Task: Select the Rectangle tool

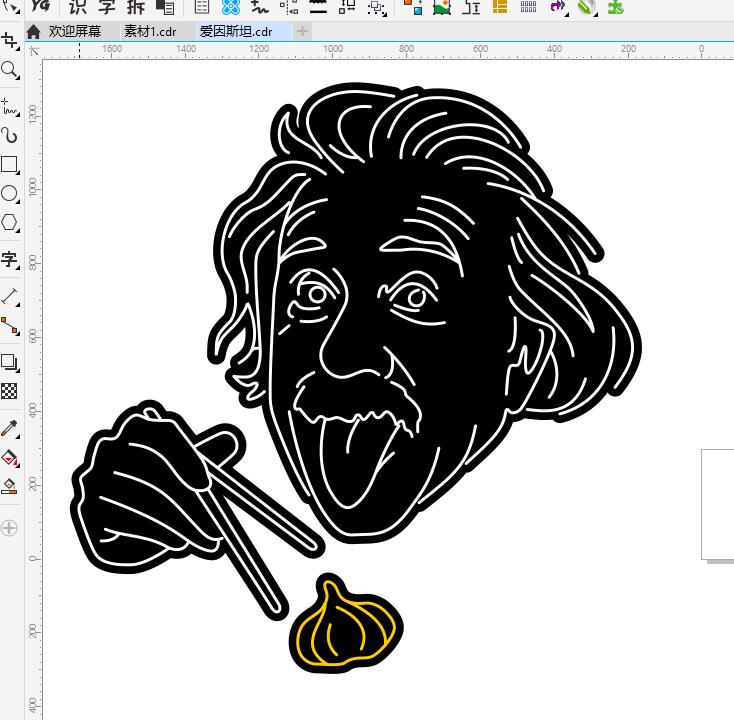Action: point(8,164)
